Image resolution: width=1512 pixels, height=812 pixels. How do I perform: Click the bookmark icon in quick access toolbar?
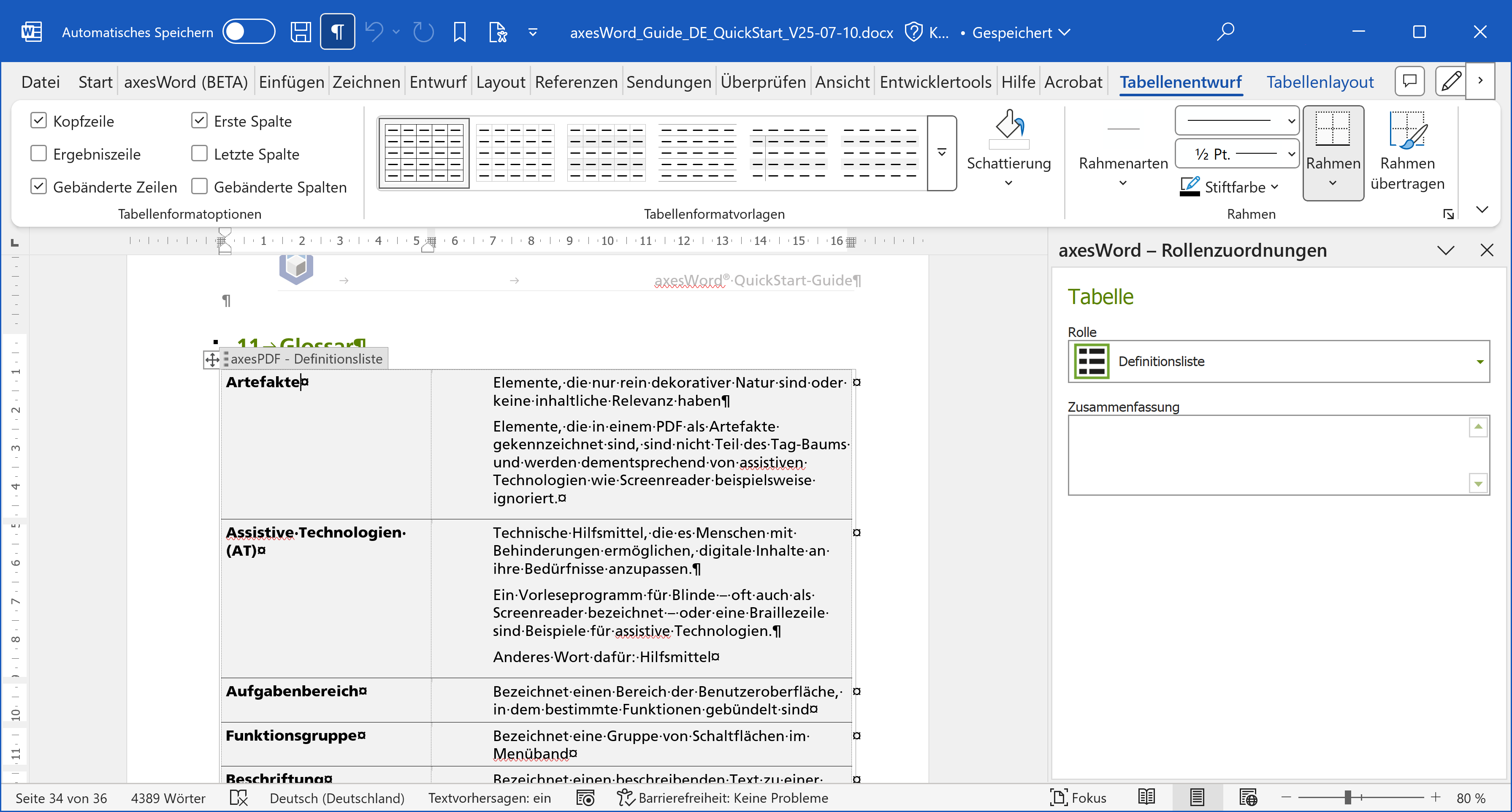tap(460, 32)
